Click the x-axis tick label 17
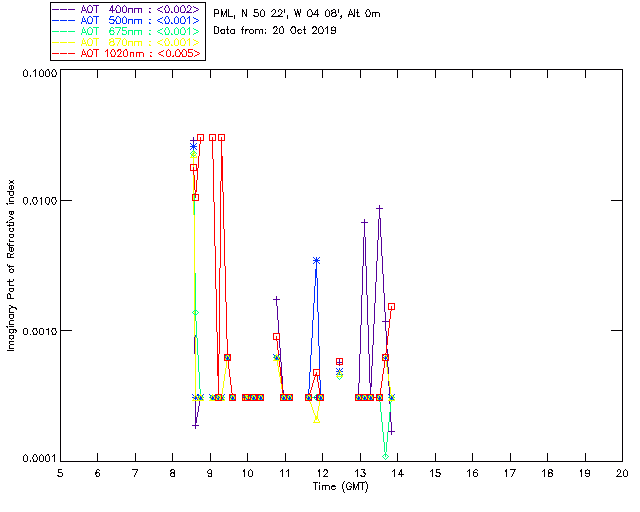 tap(510, 474)
